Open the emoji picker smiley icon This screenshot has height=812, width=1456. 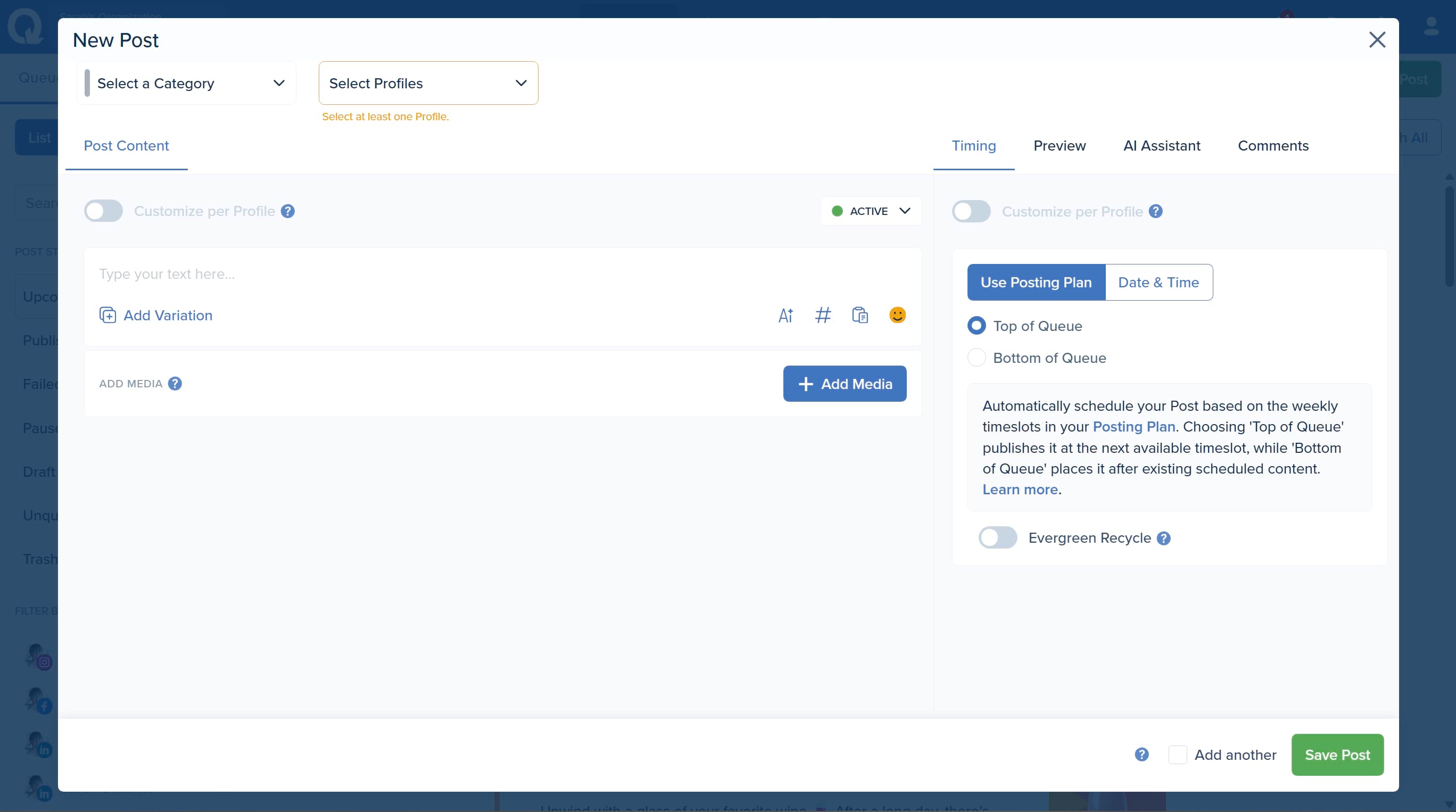tap(897, 314)
